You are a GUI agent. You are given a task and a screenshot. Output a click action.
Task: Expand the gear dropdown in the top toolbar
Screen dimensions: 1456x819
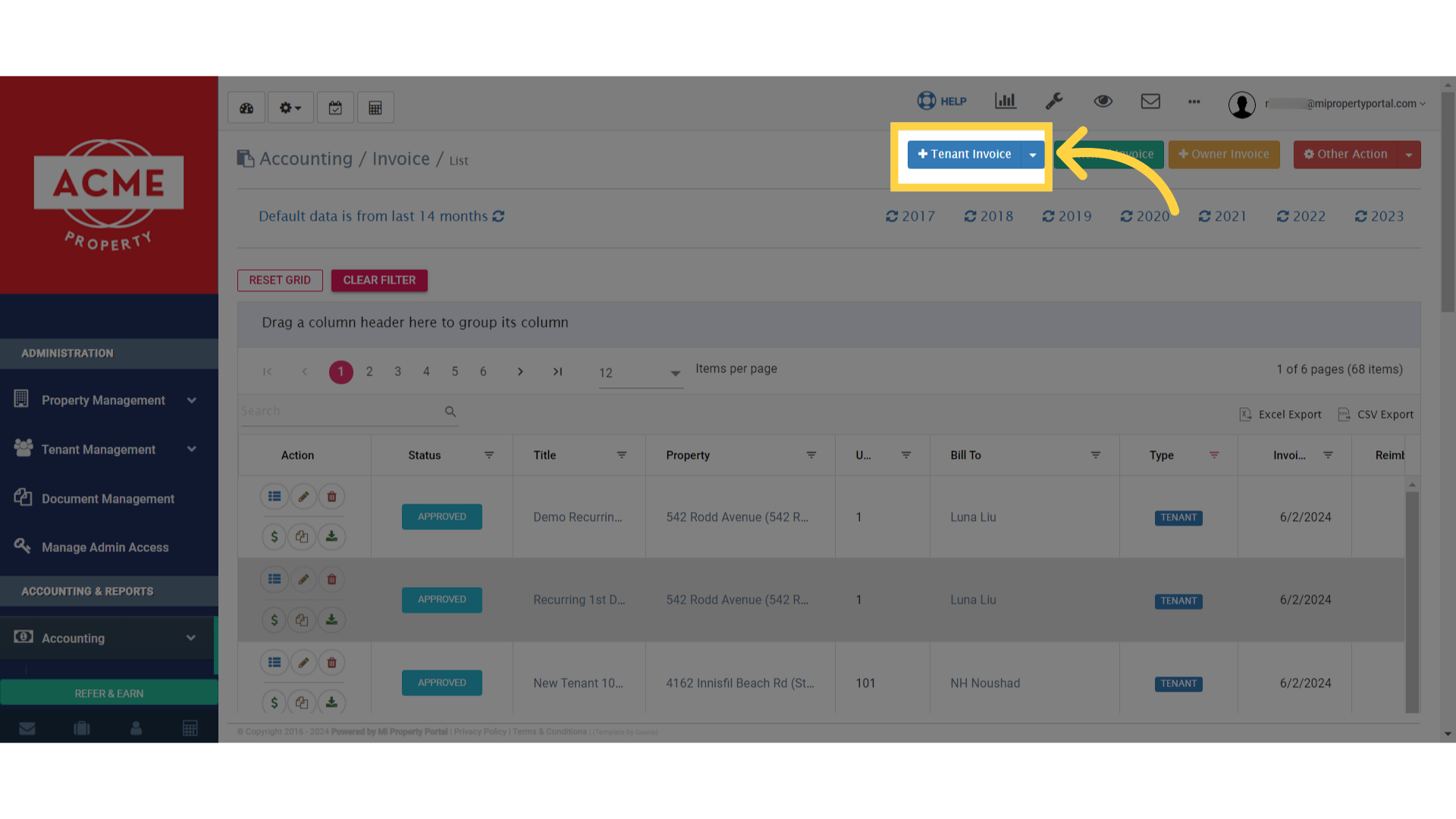(x=290, y=107)
